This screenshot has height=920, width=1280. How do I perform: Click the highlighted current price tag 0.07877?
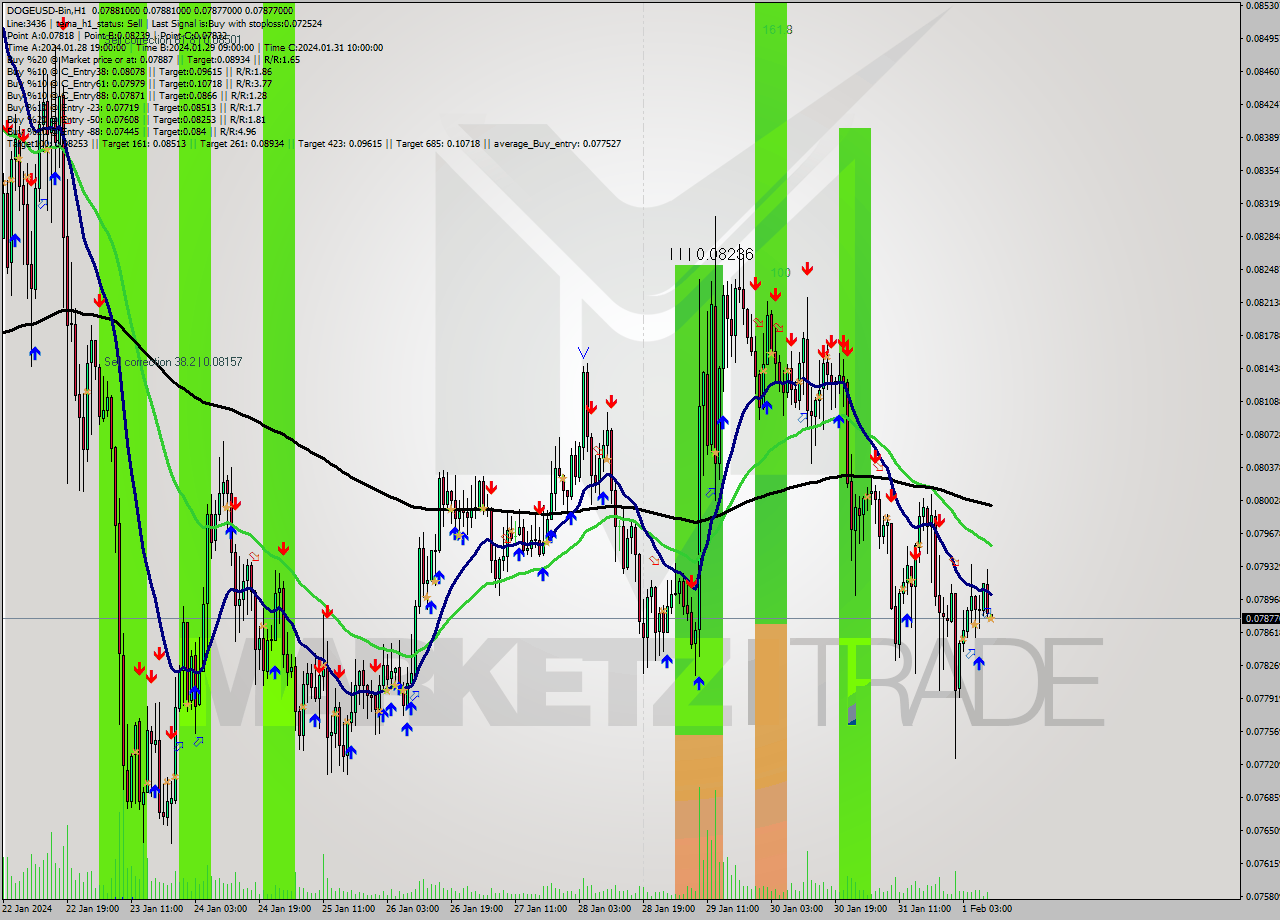pos(1260,618)
